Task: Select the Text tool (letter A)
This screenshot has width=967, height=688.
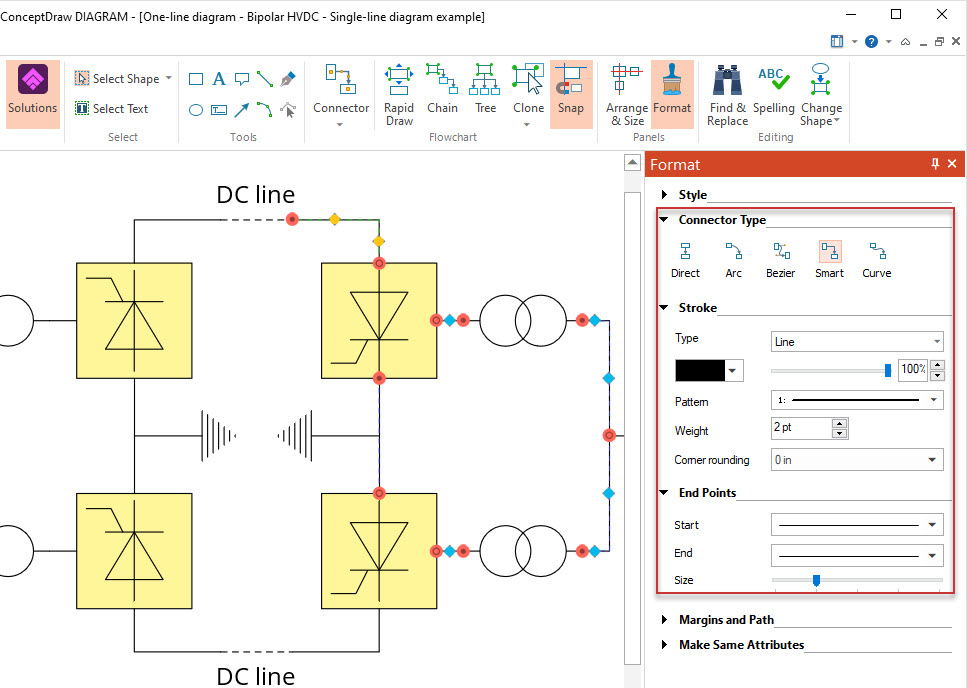Action: 219,79
